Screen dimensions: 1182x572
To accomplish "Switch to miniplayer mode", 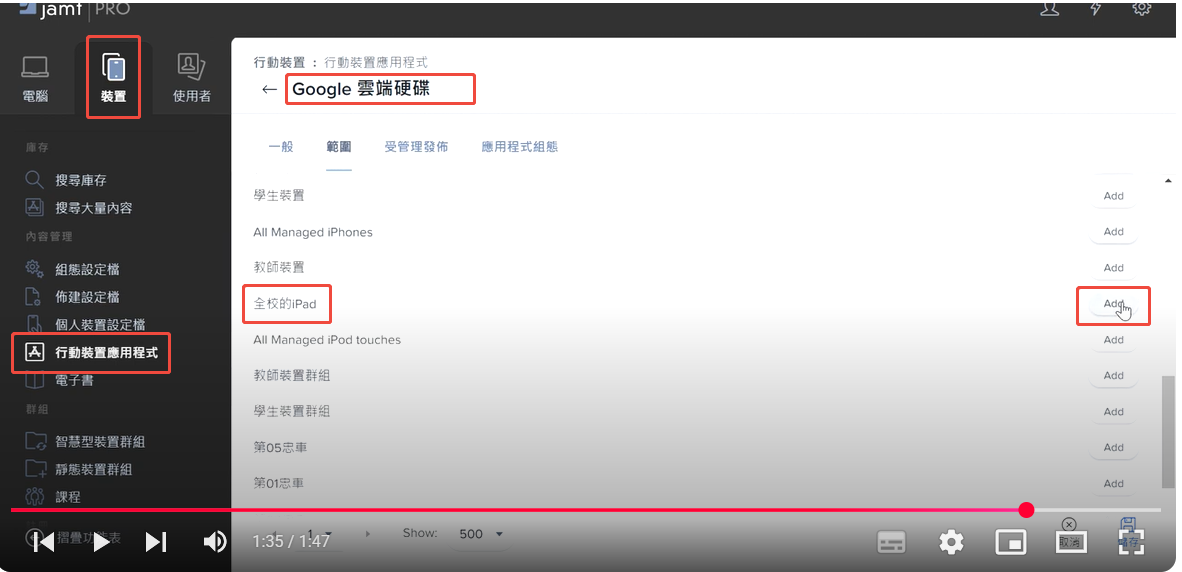I will click(1011, 542).
